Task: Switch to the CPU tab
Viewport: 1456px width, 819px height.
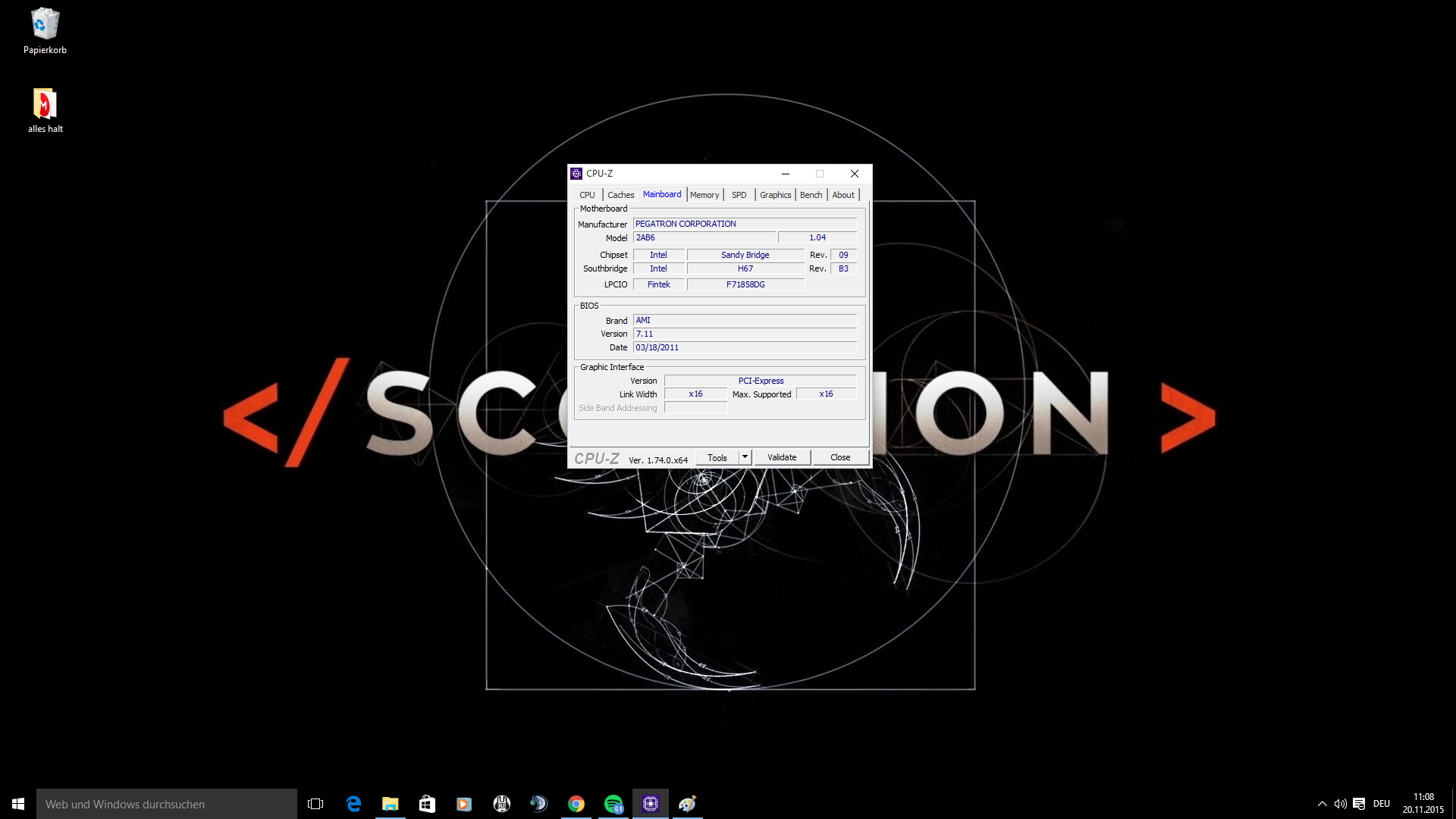Action: 587,195
